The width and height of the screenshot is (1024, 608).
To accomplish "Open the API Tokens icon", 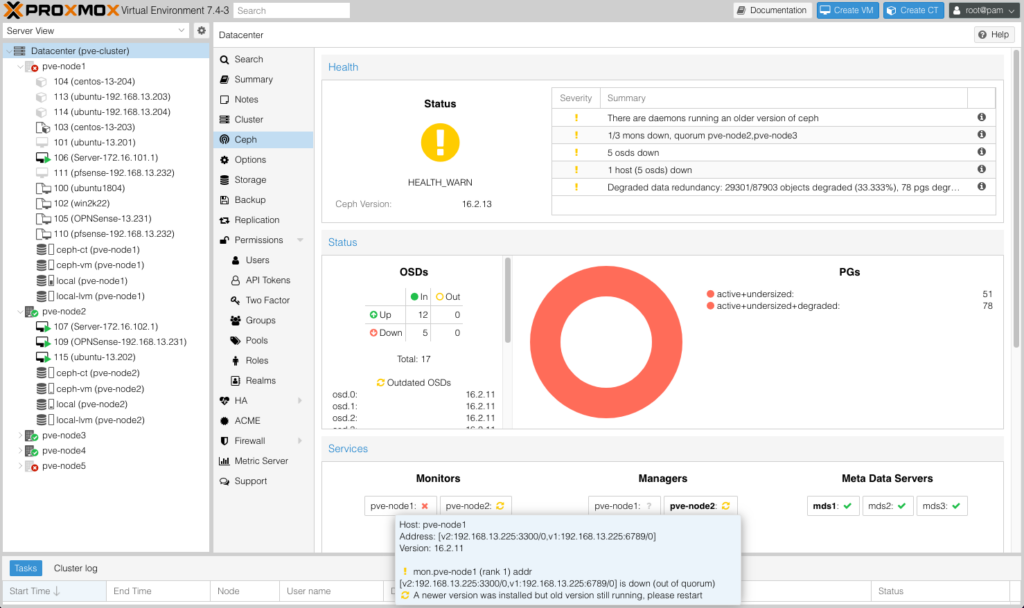I will point(235,280).
